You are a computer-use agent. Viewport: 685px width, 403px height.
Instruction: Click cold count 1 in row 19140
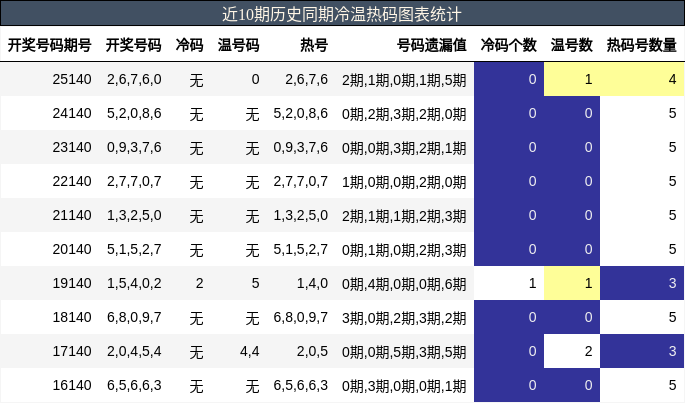(509, 283)
